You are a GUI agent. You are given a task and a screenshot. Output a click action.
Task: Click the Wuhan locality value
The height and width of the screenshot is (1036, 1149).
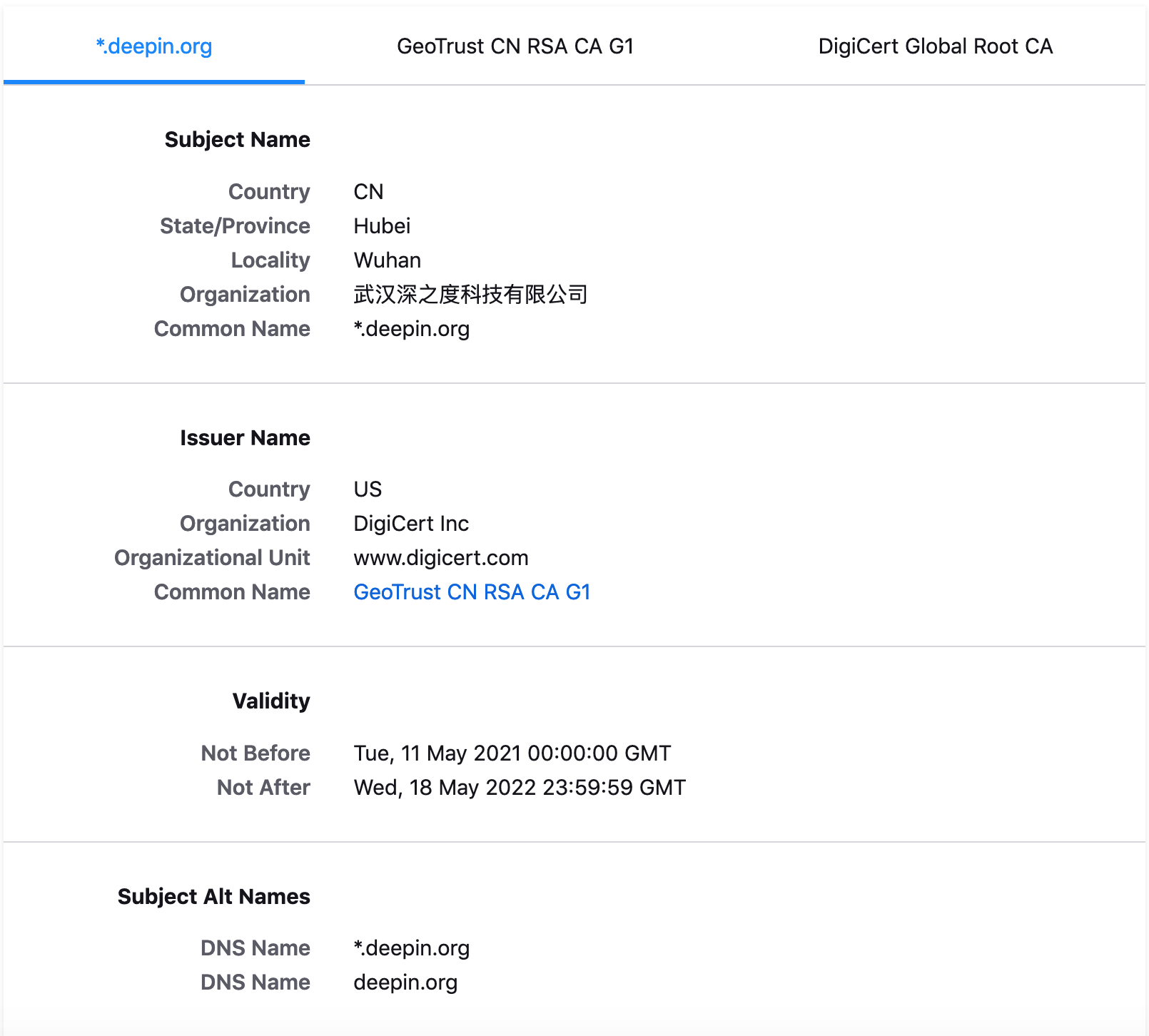387,260
